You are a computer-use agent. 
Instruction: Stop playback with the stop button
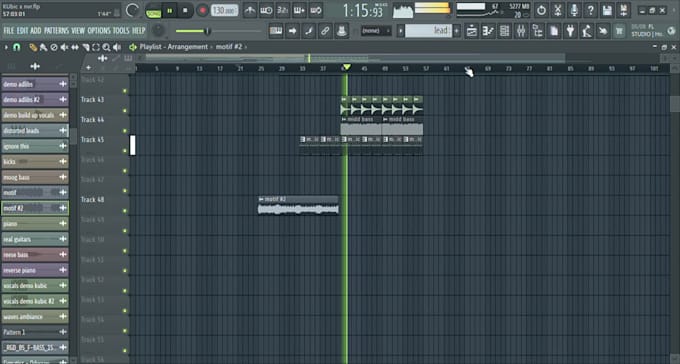pyautogui.click(x=185, y=10)
